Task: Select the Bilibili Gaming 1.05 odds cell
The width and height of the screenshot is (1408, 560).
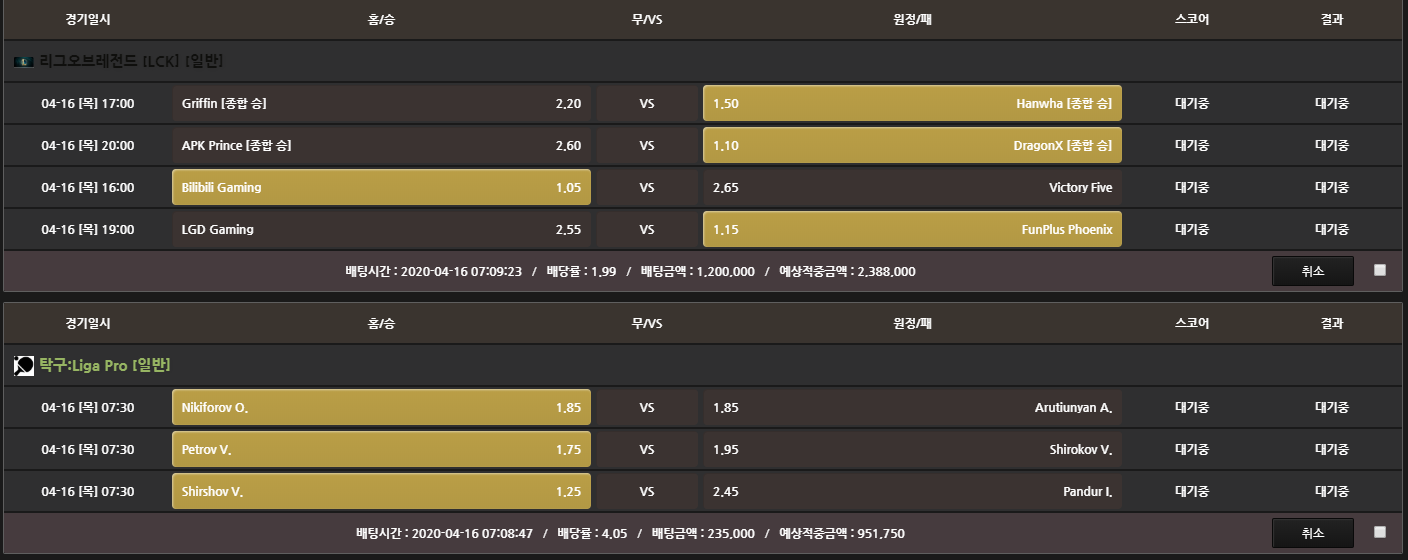Action: (381, 187)
